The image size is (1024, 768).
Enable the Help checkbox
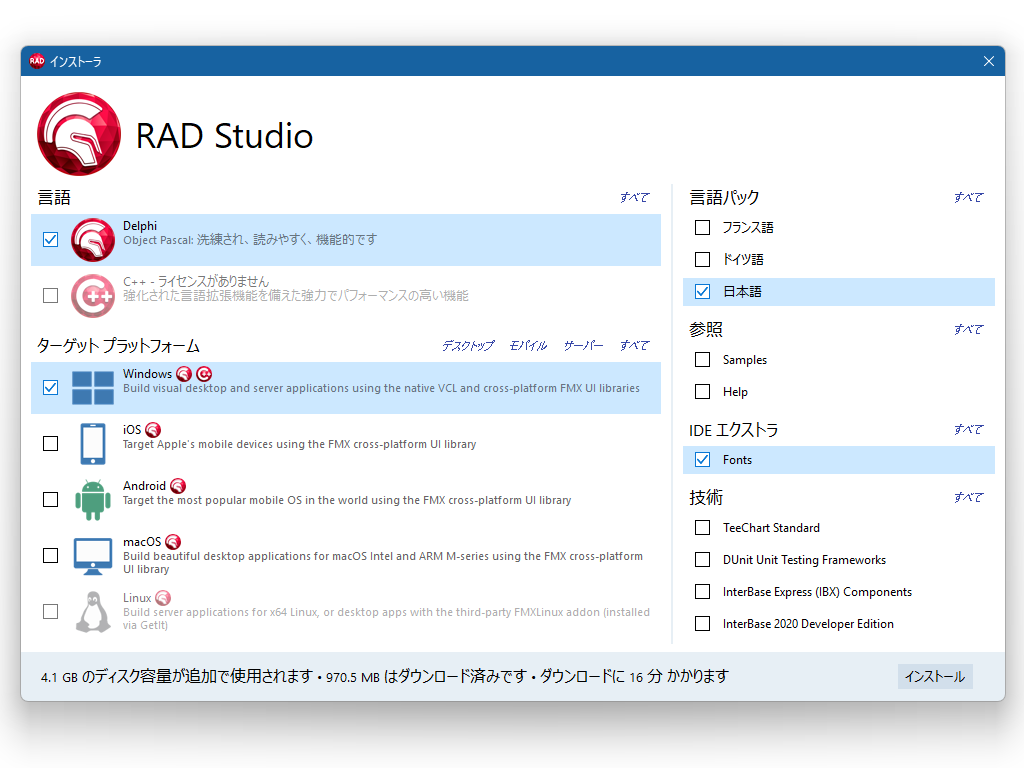703,392
